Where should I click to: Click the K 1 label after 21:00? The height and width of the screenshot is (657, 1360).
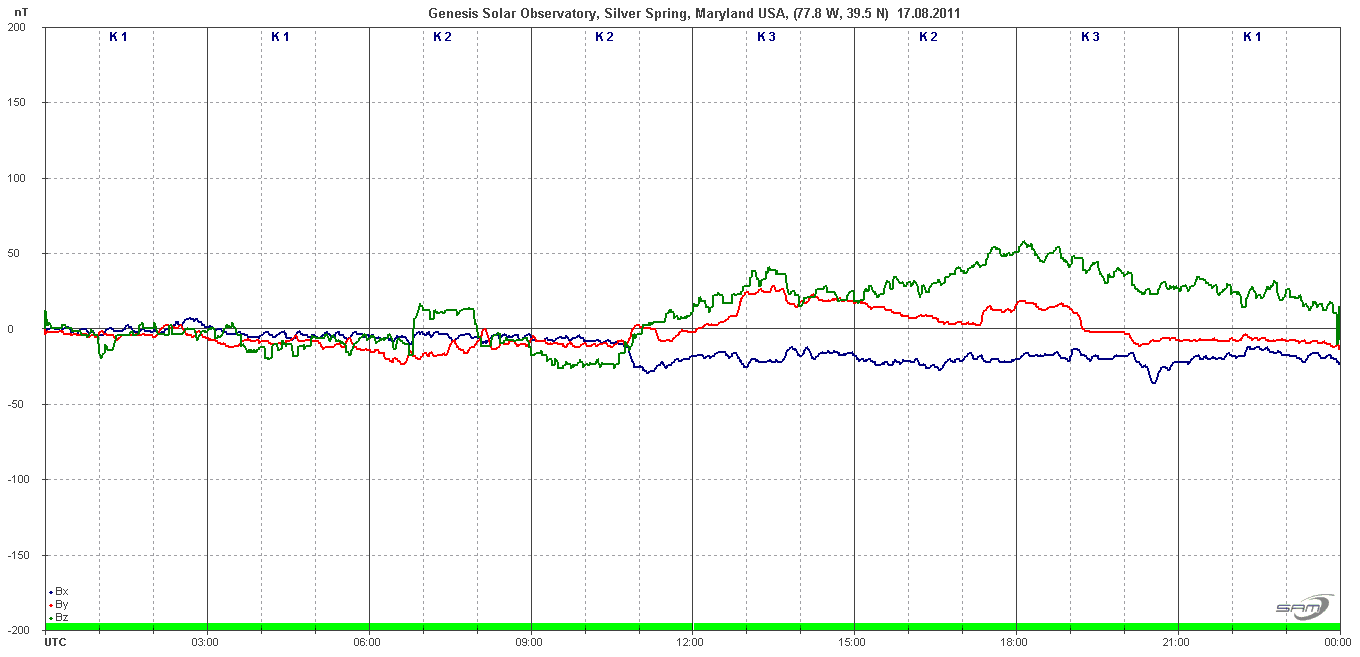coord(1252,37)
